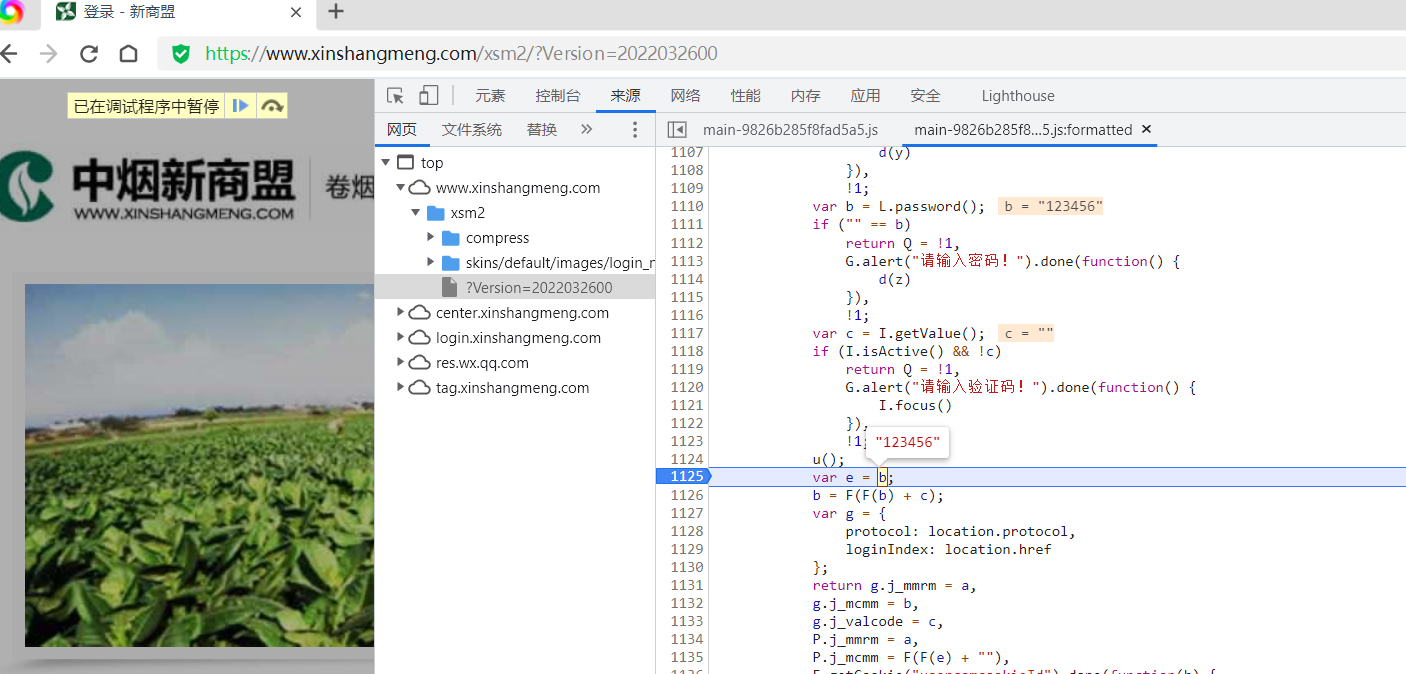Toggle the file navigator sidebar
Image resolution: width=1406 pixels, height=674 pixels.
click(x=677, y=130)
